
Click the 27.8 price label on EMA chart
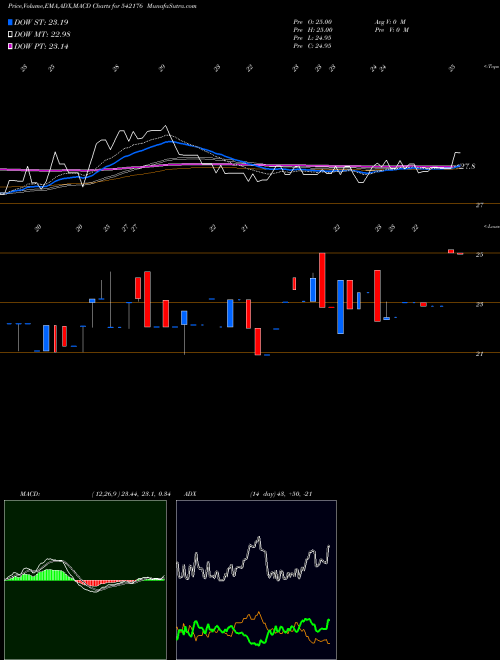(x=467, y=167)
